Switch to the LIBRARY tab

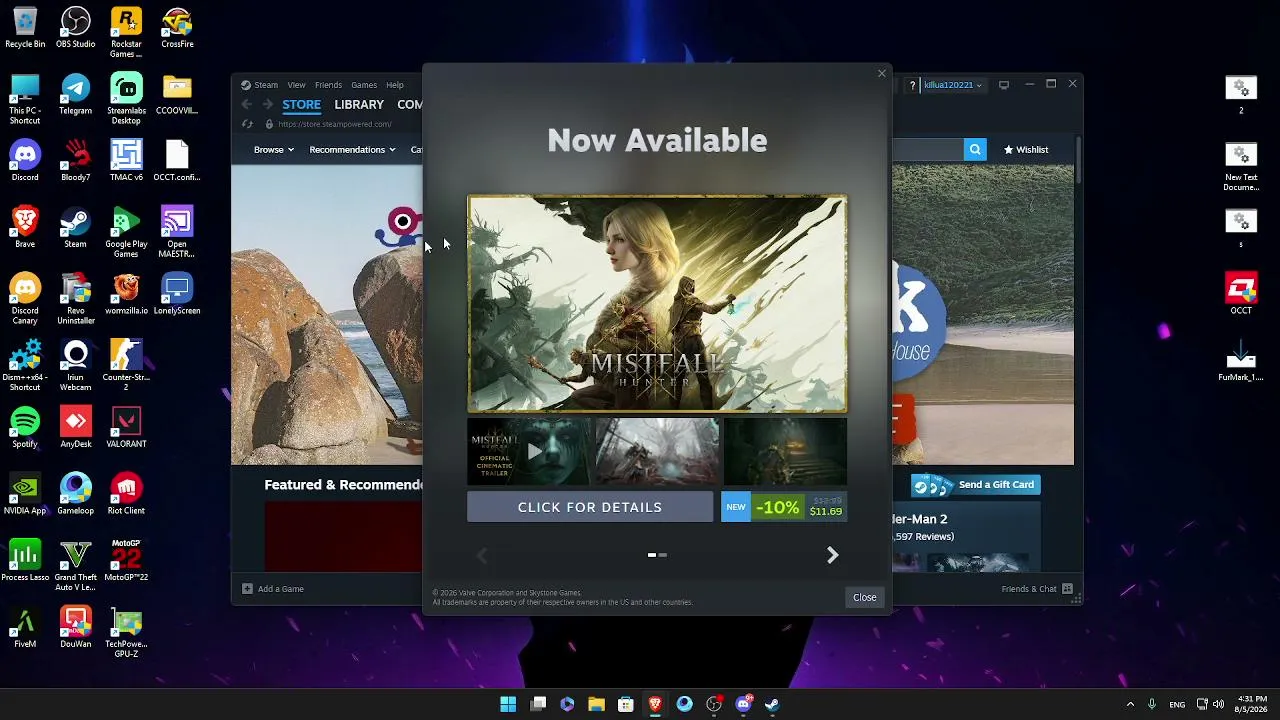pyautogui.click(x=359, y=104)
